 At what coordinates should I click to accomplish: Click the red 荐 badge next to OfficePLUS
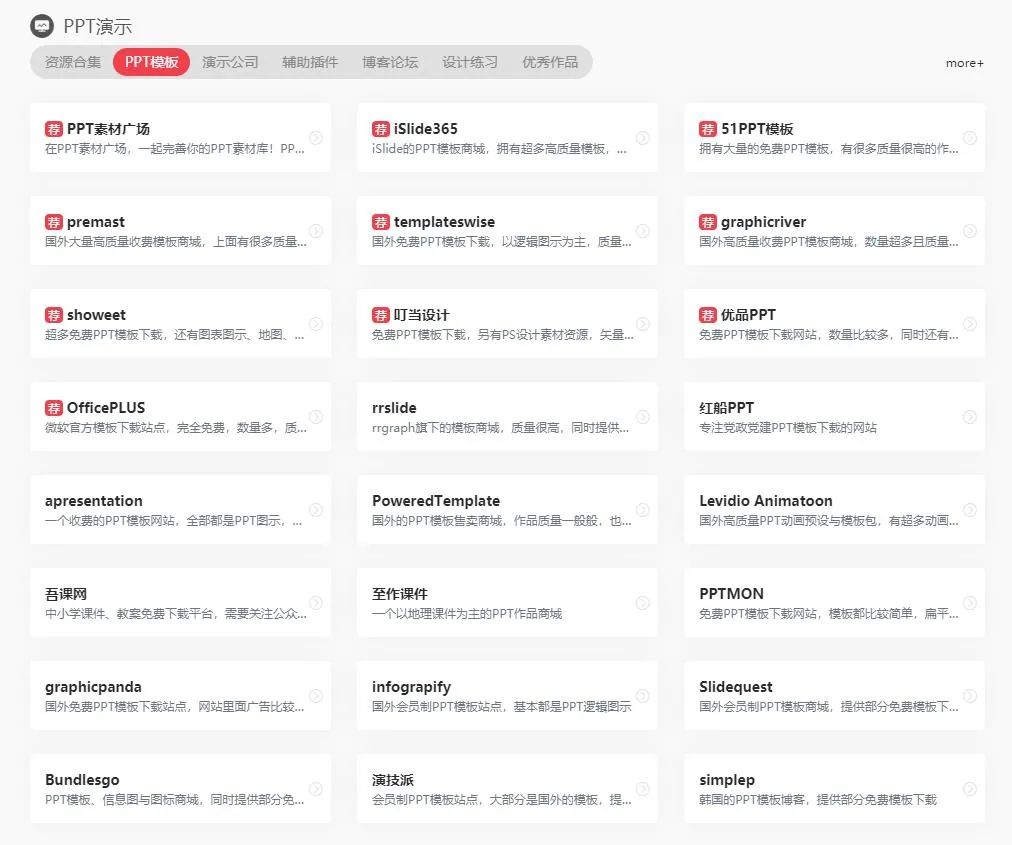[54, 407]
